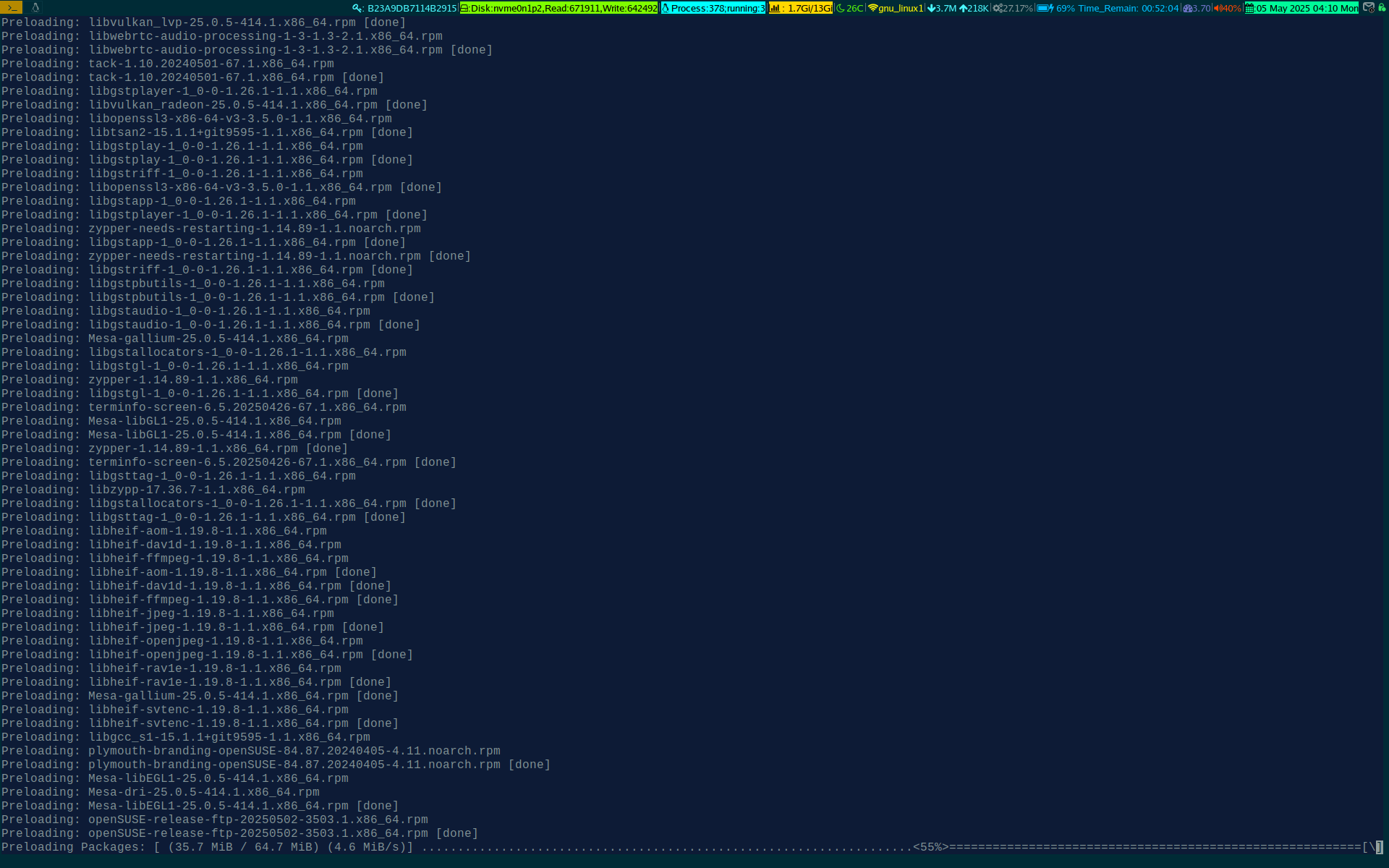Click the Tux penguin workspace icon
1389x868 pixels.
click(x=35, y=7)
